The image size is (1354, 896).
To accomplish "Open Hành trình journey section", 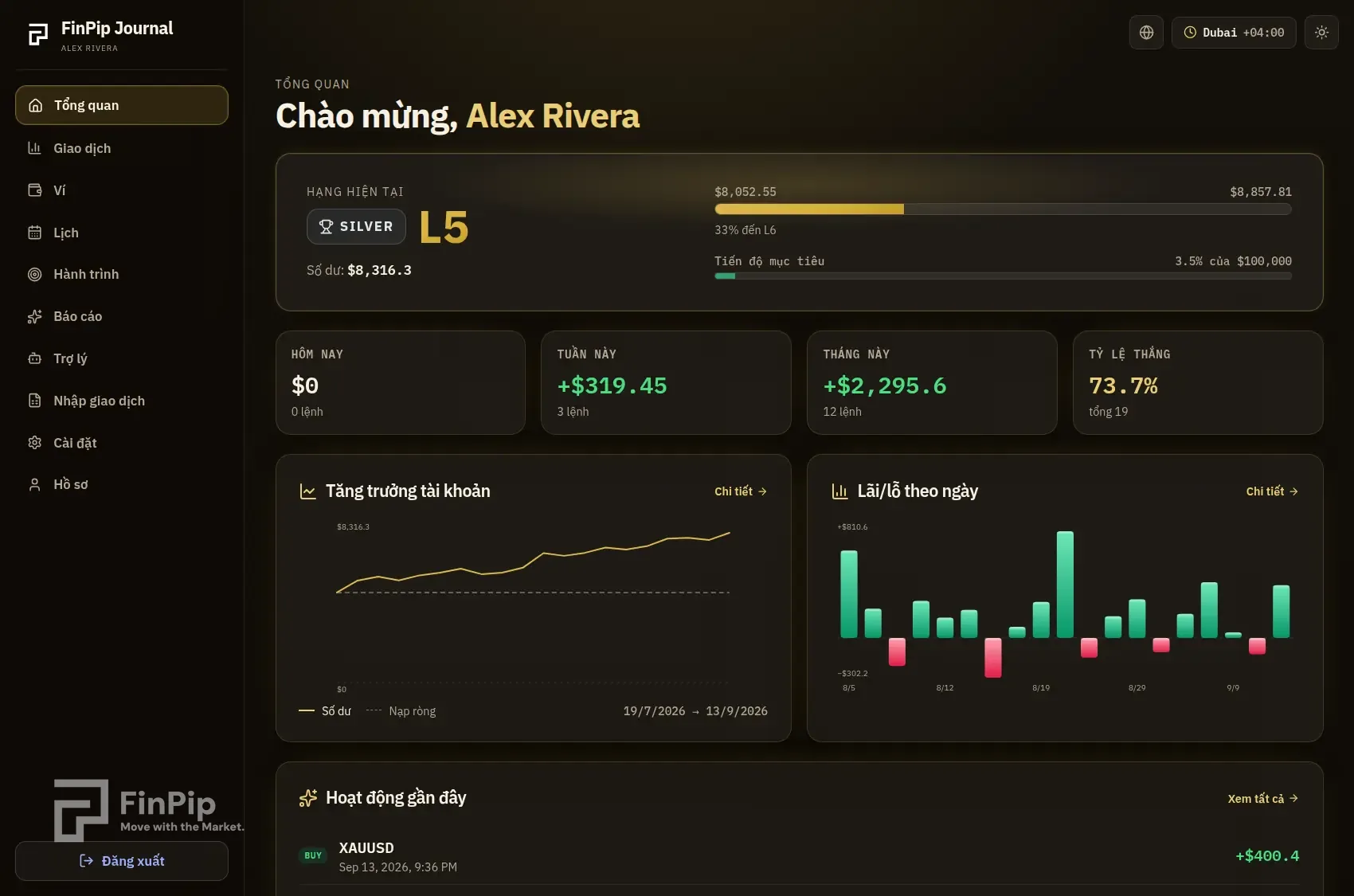I will (122, 274).
